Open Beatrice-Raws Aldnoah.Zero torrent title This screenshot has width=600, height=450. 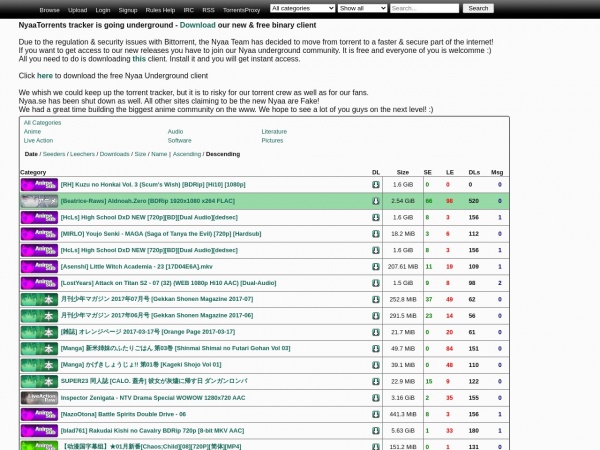[x=148, y=201]
